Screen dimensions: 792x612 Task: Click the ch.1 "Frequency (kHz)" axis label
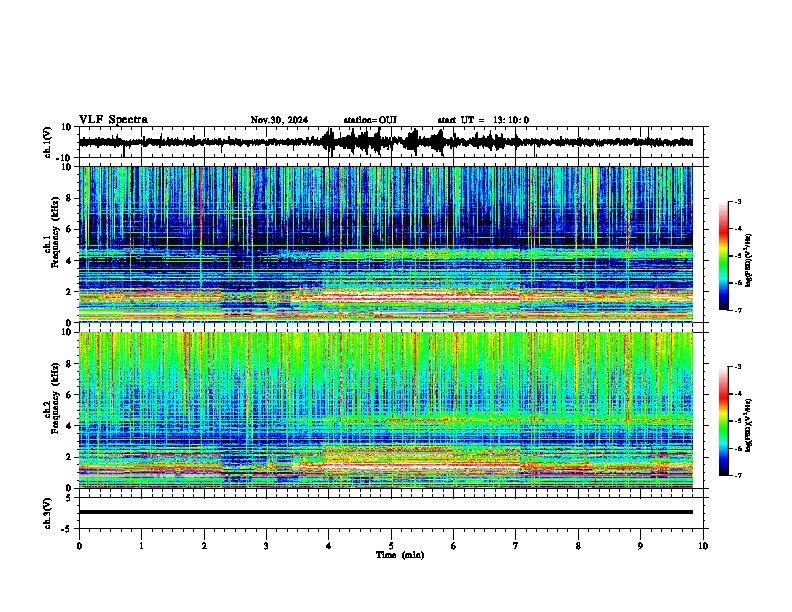[55, 232]
